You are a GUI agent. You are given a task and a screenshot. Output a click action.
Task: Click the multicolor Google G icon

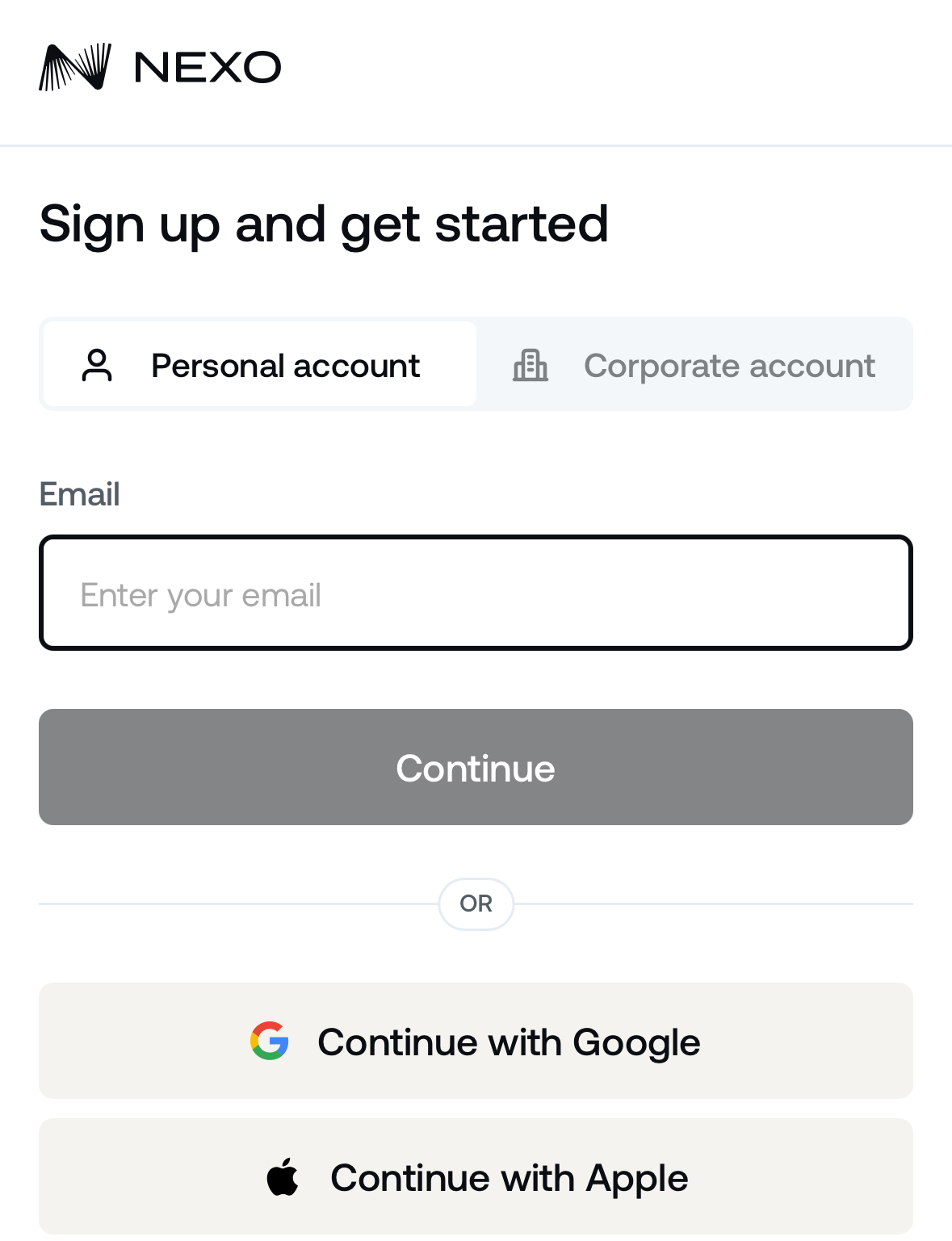click(x=270, y=1041)
